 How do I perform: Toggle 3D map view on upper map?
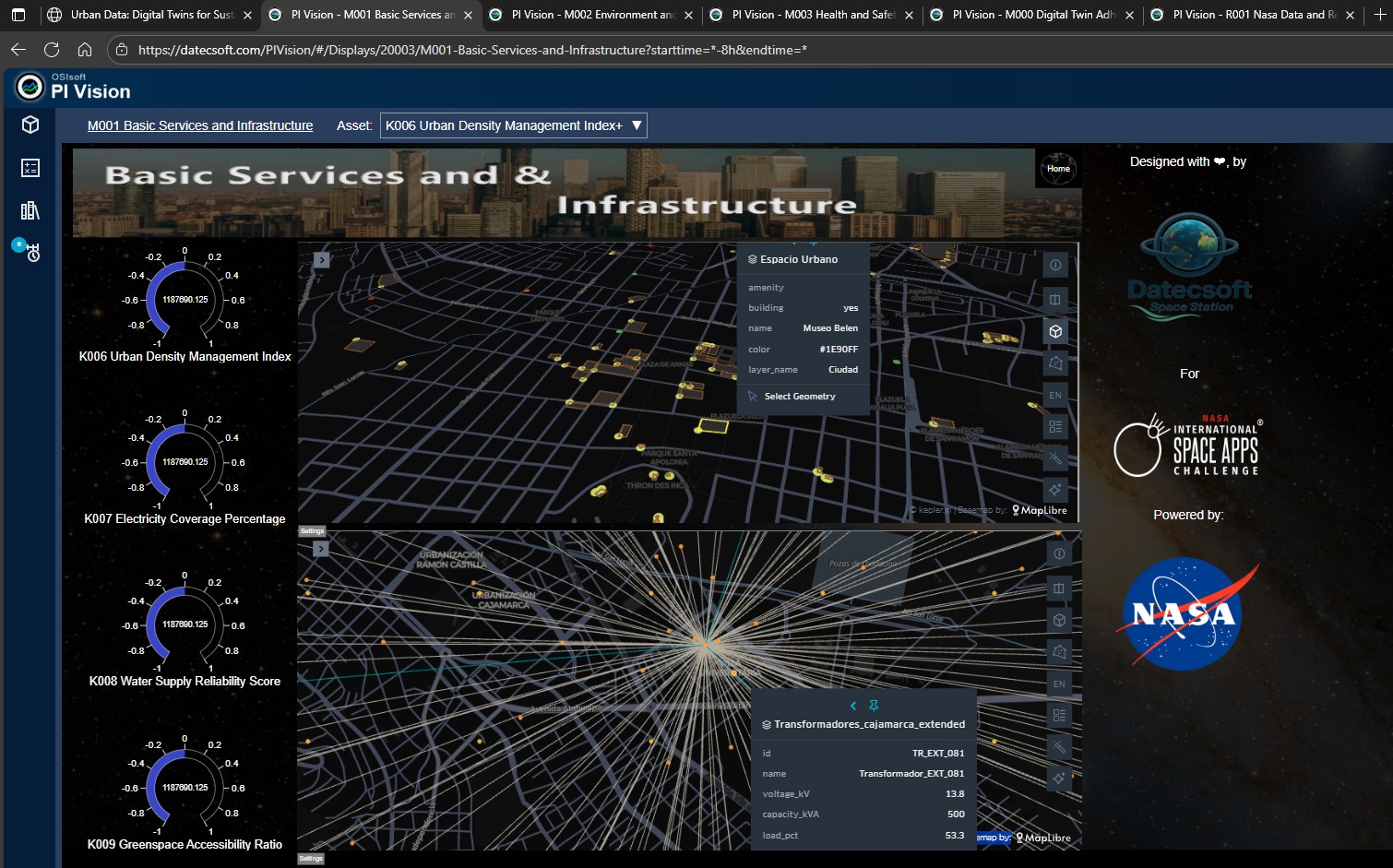[x=1055, y=331]
